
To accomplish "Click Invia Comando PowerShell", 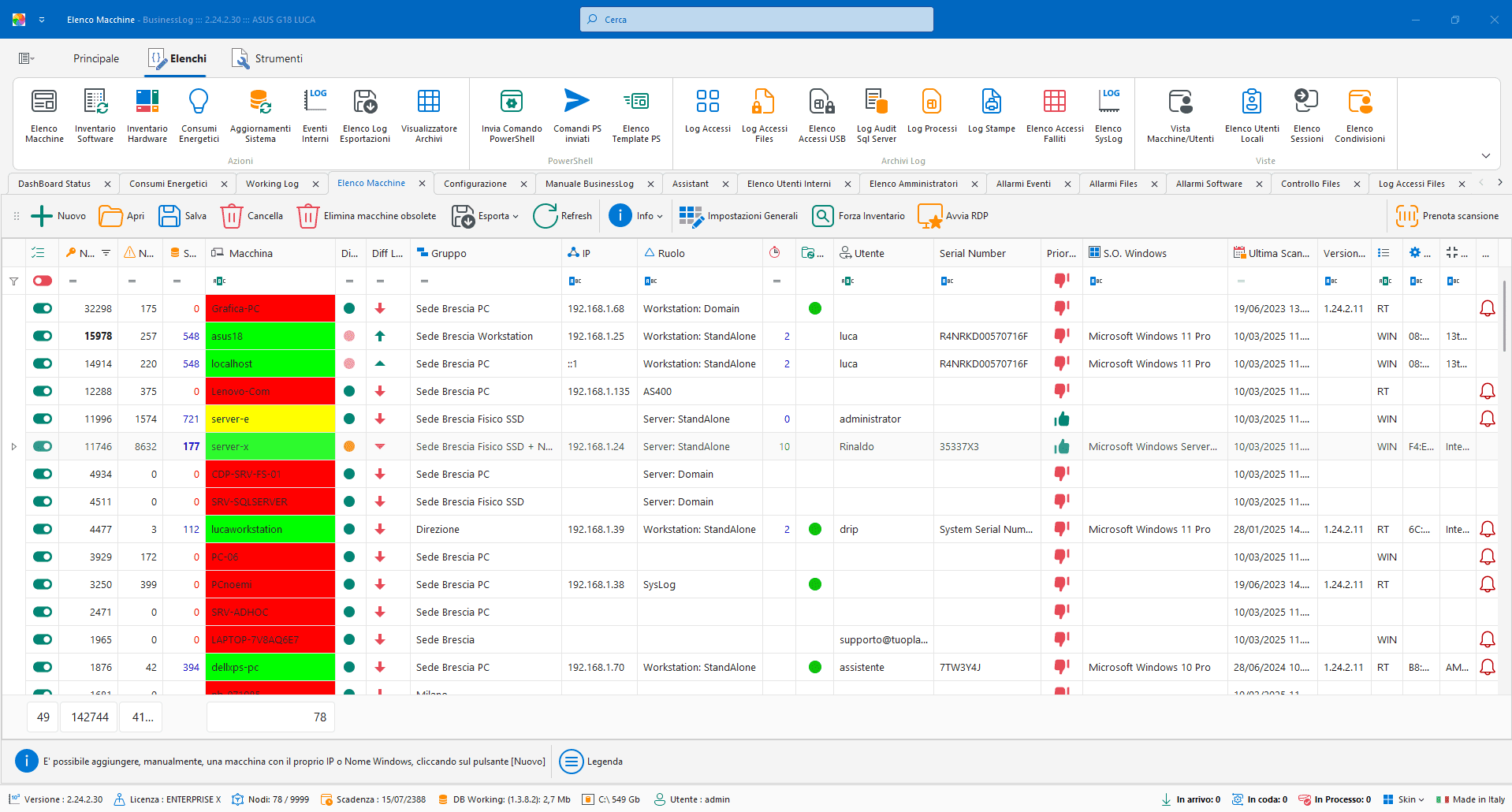I will [512, 116].
